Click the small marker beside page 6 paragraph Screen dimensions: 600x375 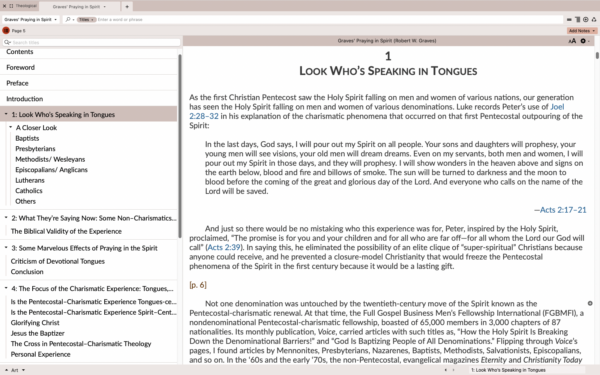(590, 303)
